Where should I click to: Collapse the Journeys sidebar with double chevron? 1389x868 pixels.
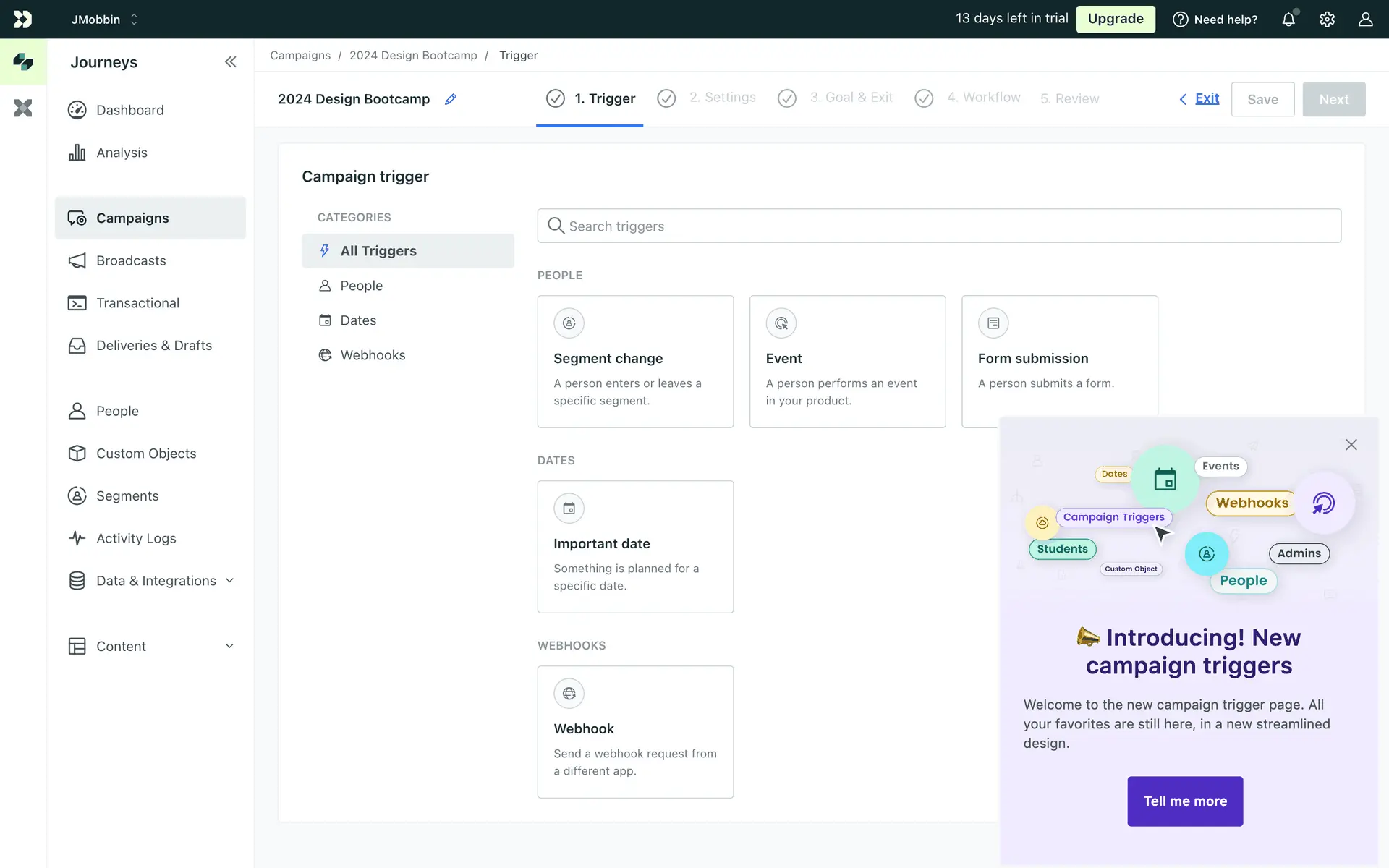[230, 62]
